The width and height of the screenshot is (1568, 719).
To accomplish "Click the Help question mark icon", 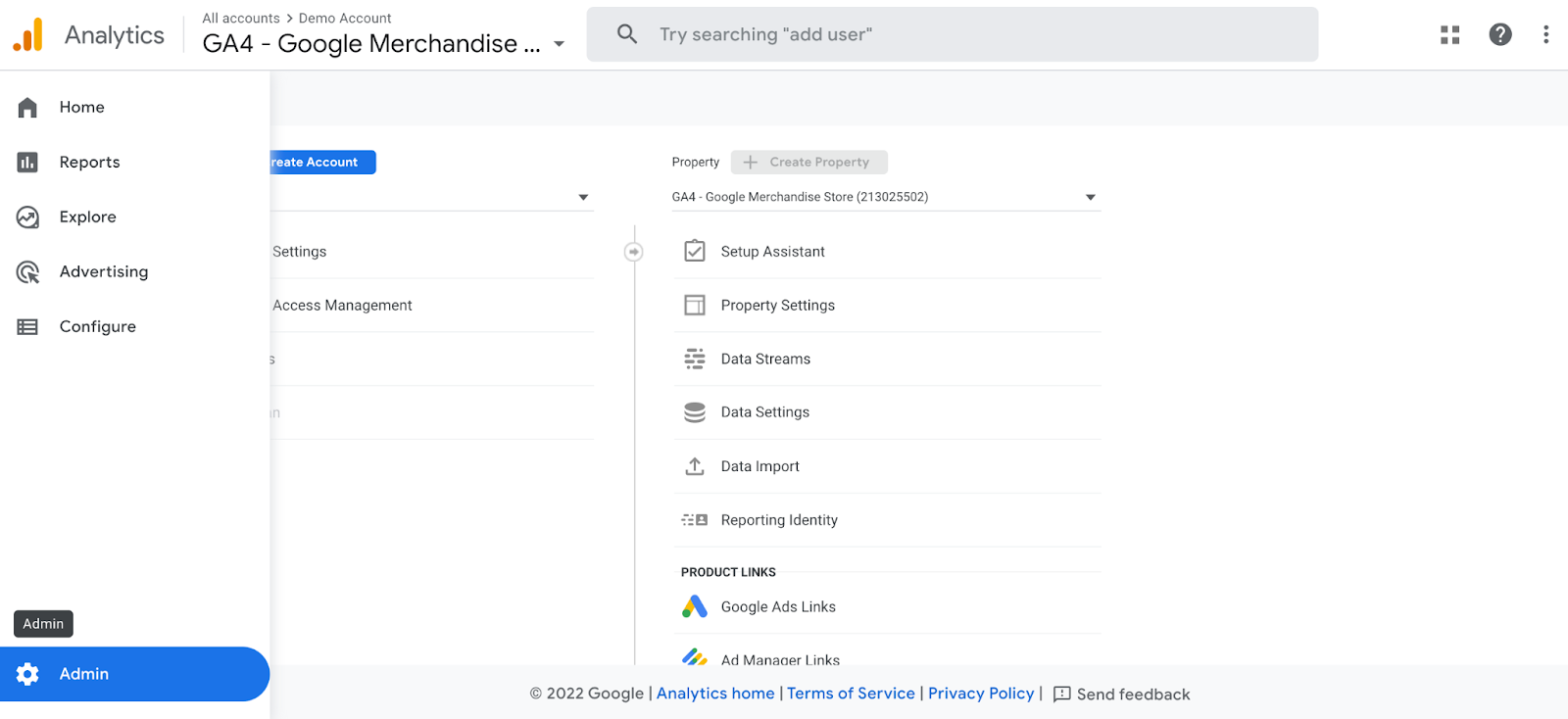I will tap(1499, 35).
